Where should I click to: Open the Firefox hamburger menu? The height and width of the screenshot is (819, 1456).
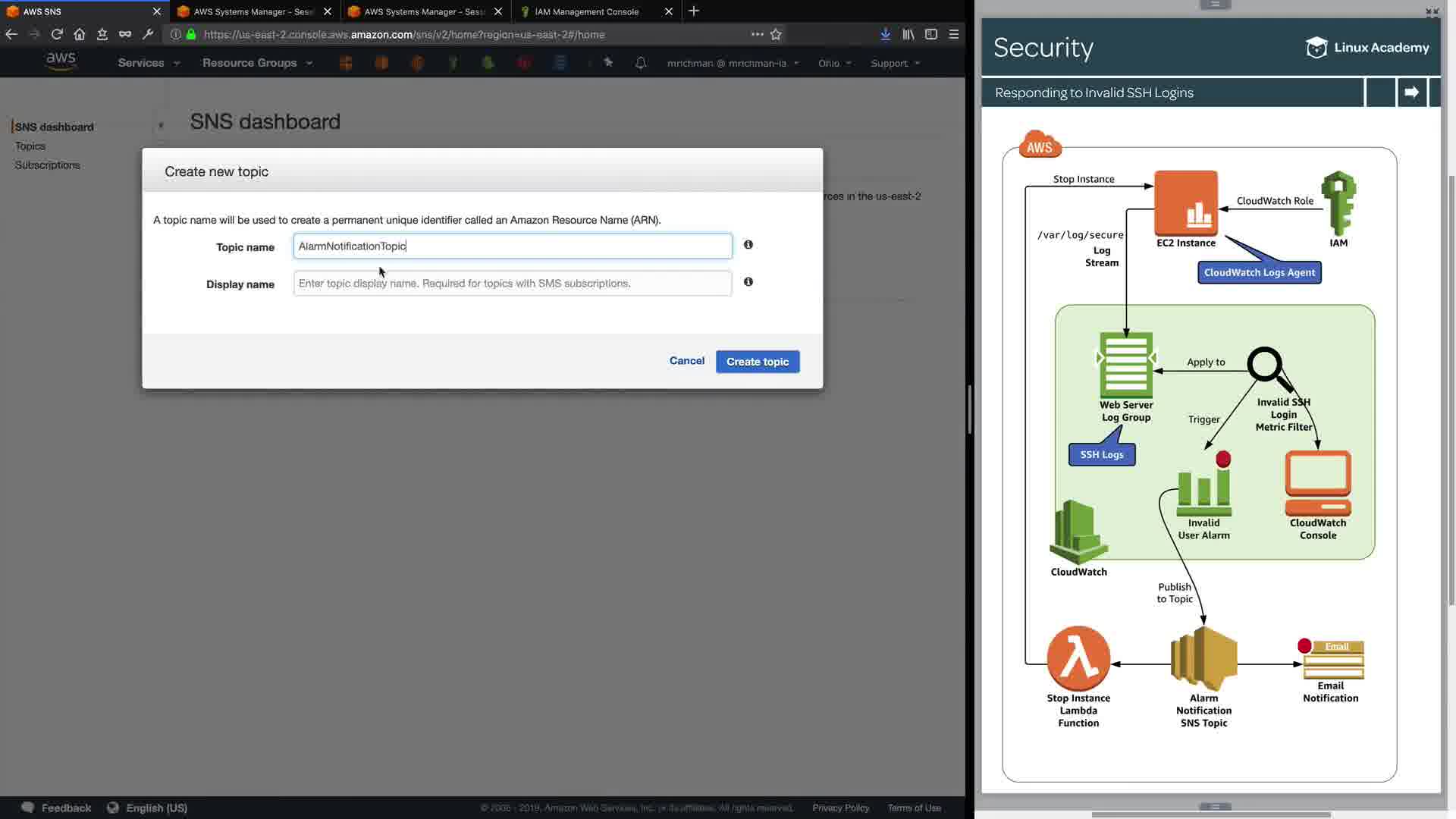point(954,34)
